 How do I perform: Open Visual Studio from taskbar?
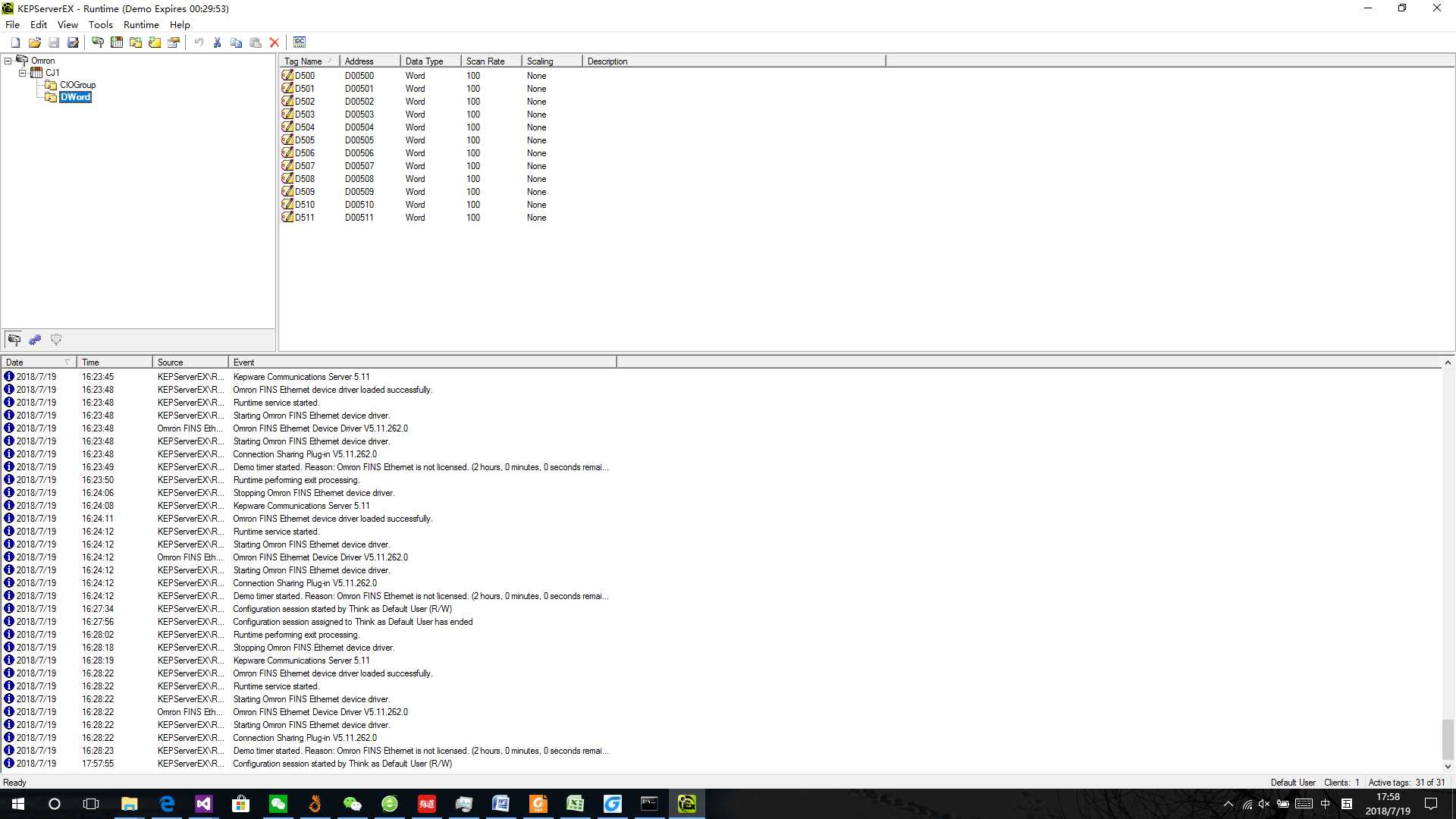point(203,804)
